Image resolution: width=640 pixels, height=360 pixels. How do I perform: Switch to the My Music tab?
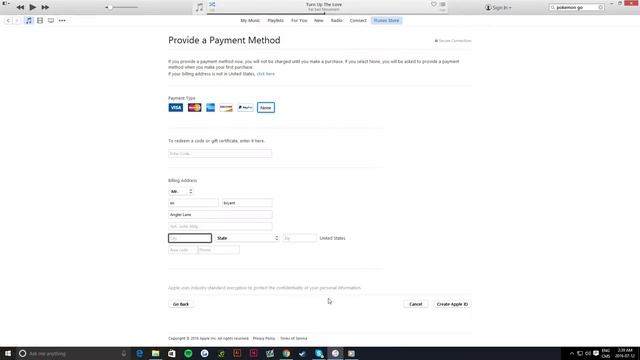click(x=250, y=20)
